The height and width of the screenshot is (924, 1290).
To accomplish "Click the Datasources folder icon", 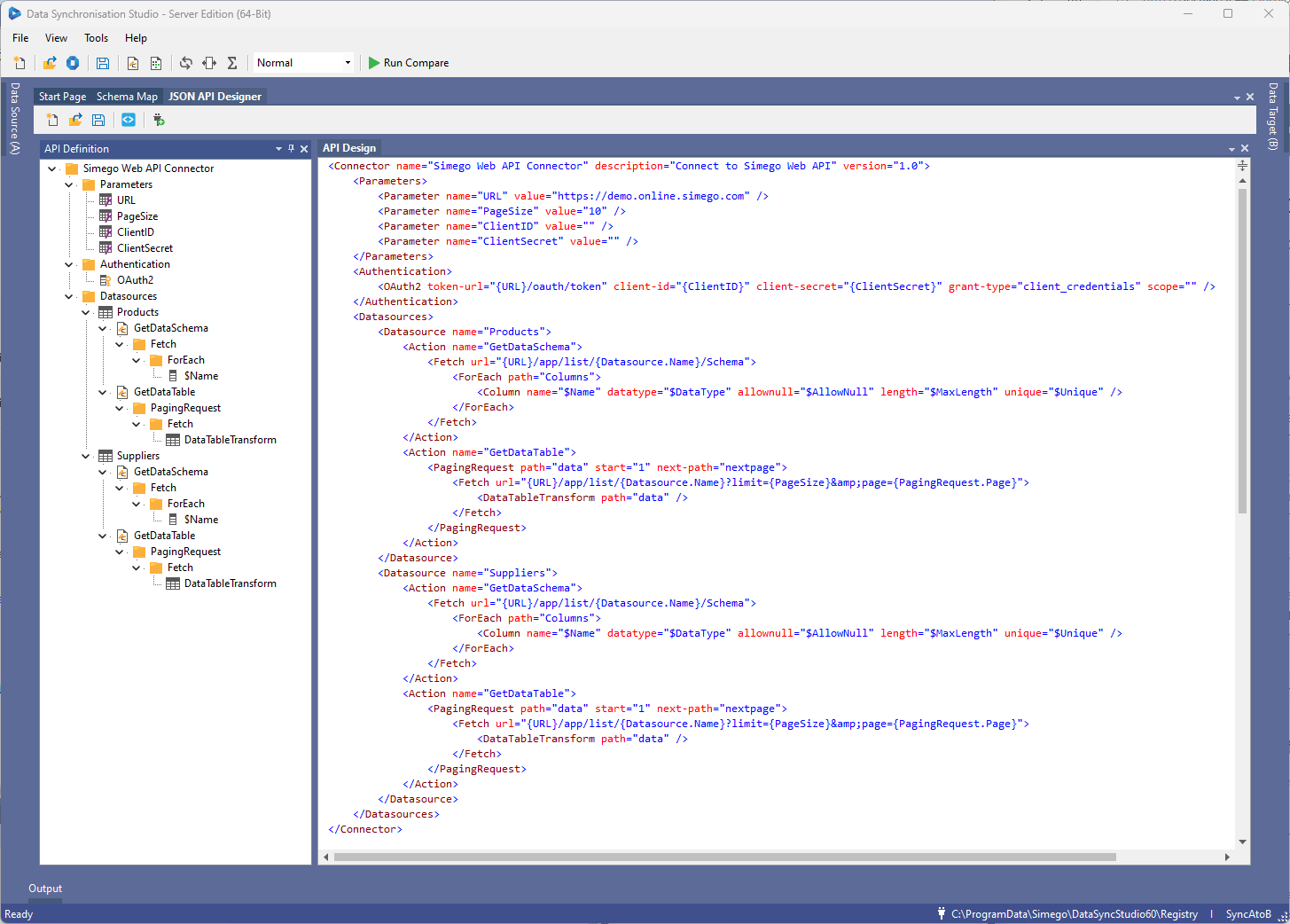I will (x=89, y=296).
